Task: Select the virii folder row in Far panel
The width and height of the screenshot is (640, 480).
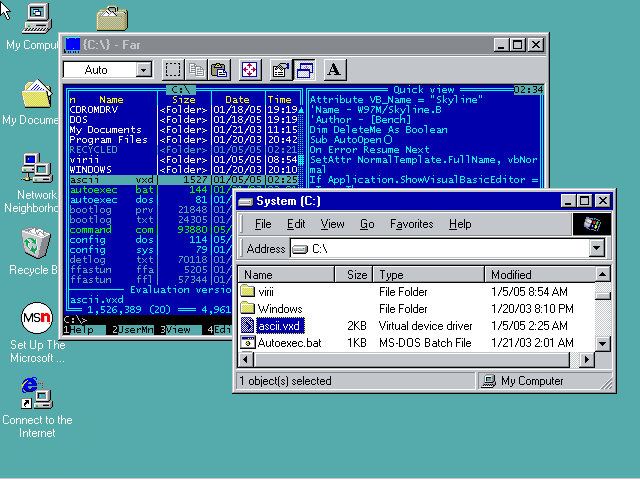Action: [x=184, y=159]
